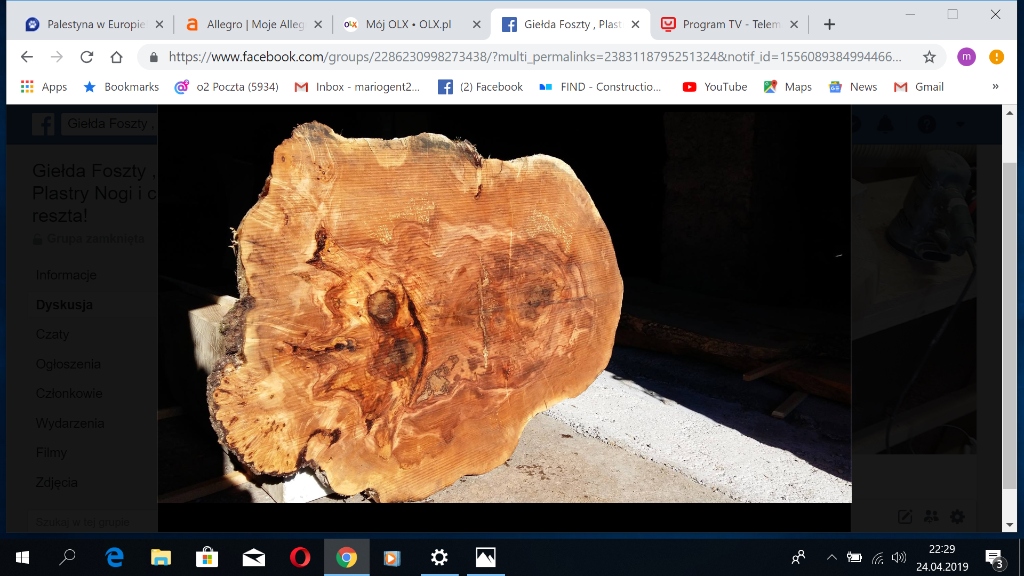1024x576 pixels.
Task: Open Informacje in group sidebar
Action: 66,275
